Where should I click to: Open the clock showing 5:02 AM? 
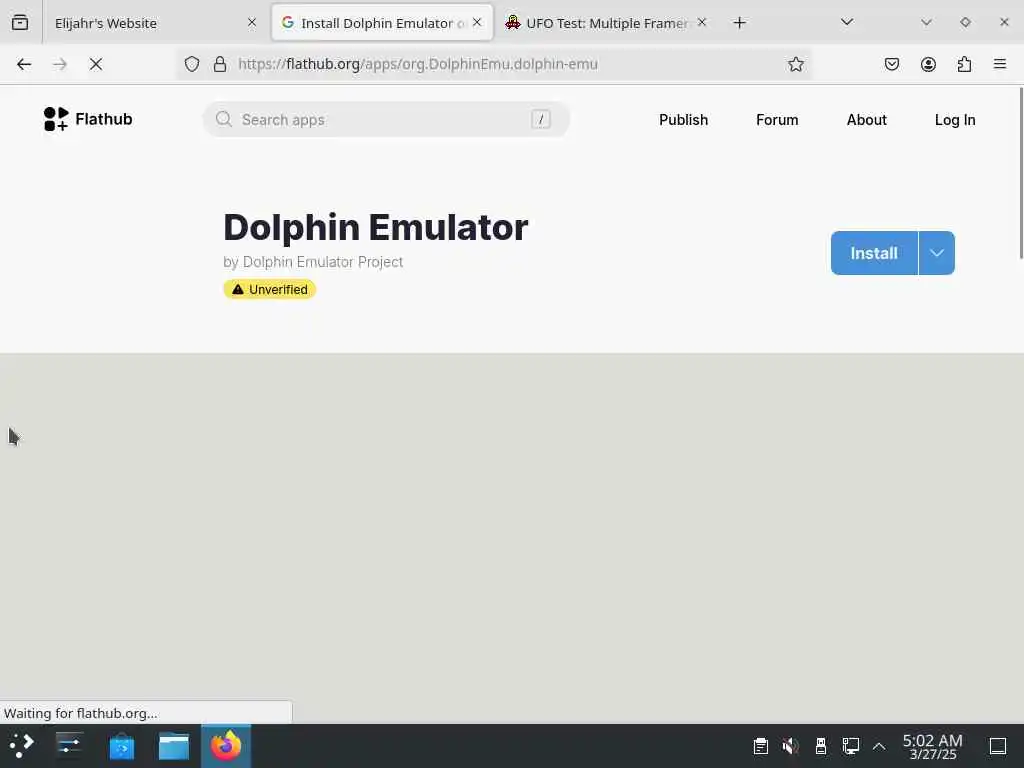pyautogui.click(x=933, y=746)
